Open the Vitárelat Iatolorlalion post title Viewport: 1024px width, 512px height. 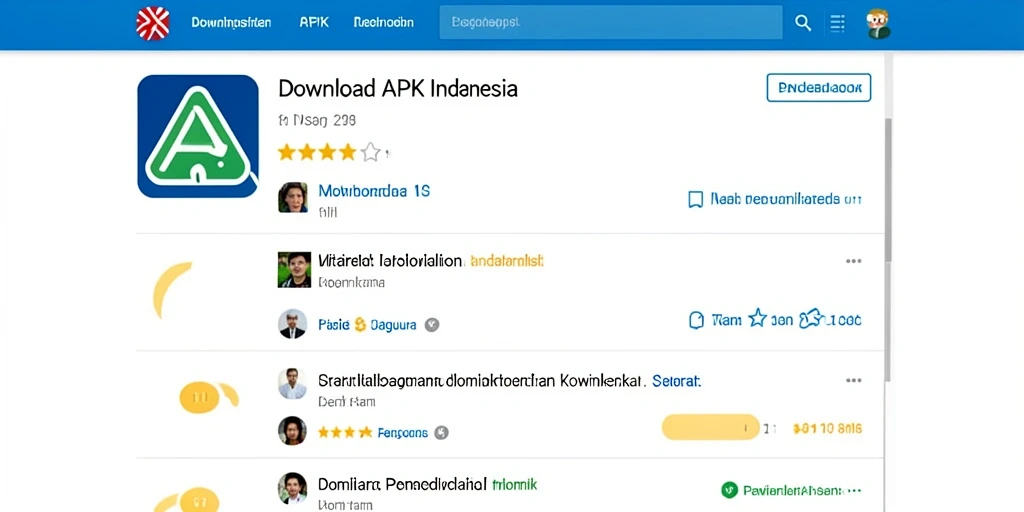391,261
